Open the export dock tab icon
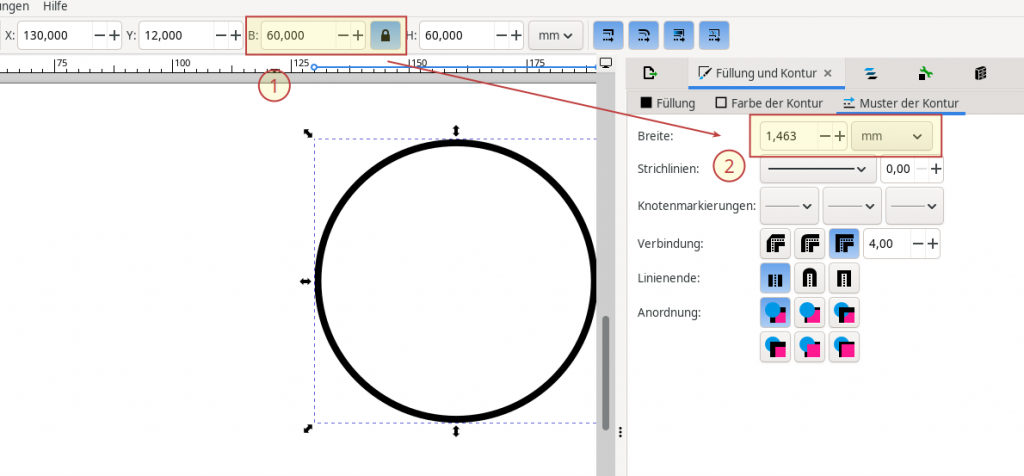 649,73
